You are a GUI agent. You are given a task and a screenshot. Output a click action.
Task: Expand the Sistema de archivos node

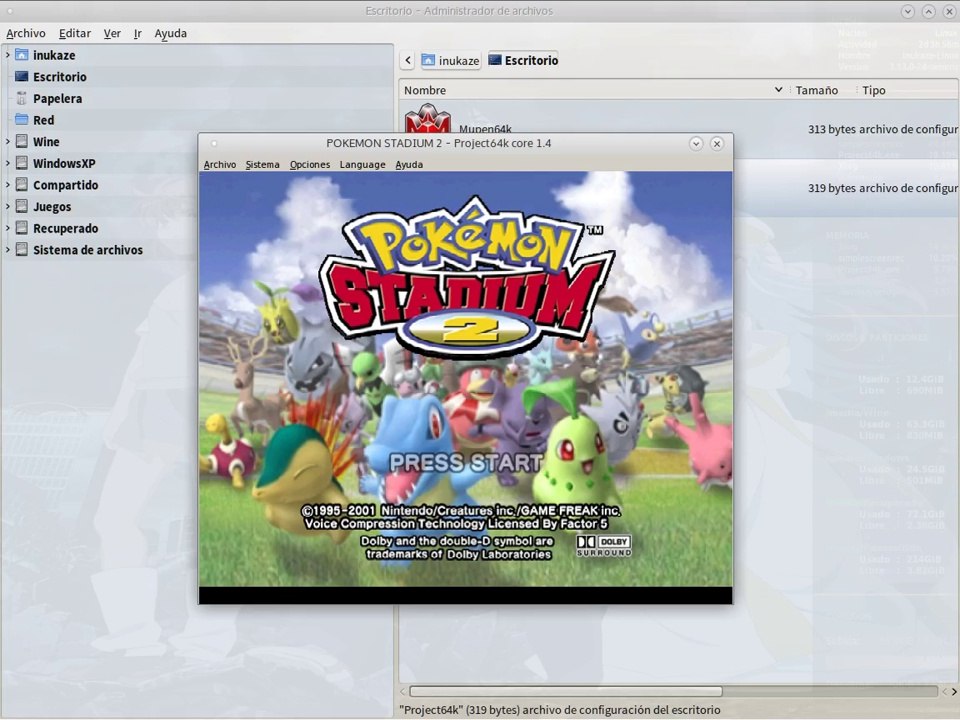coord(8,250)
